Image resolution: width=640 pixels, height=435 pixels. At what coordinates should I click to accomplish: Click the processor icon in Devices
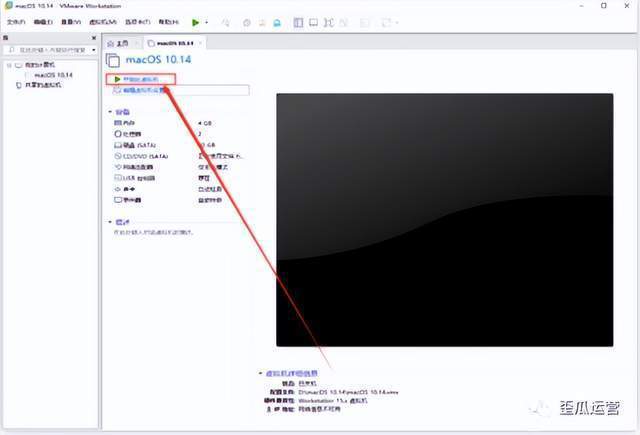click(x=118, y=134)
